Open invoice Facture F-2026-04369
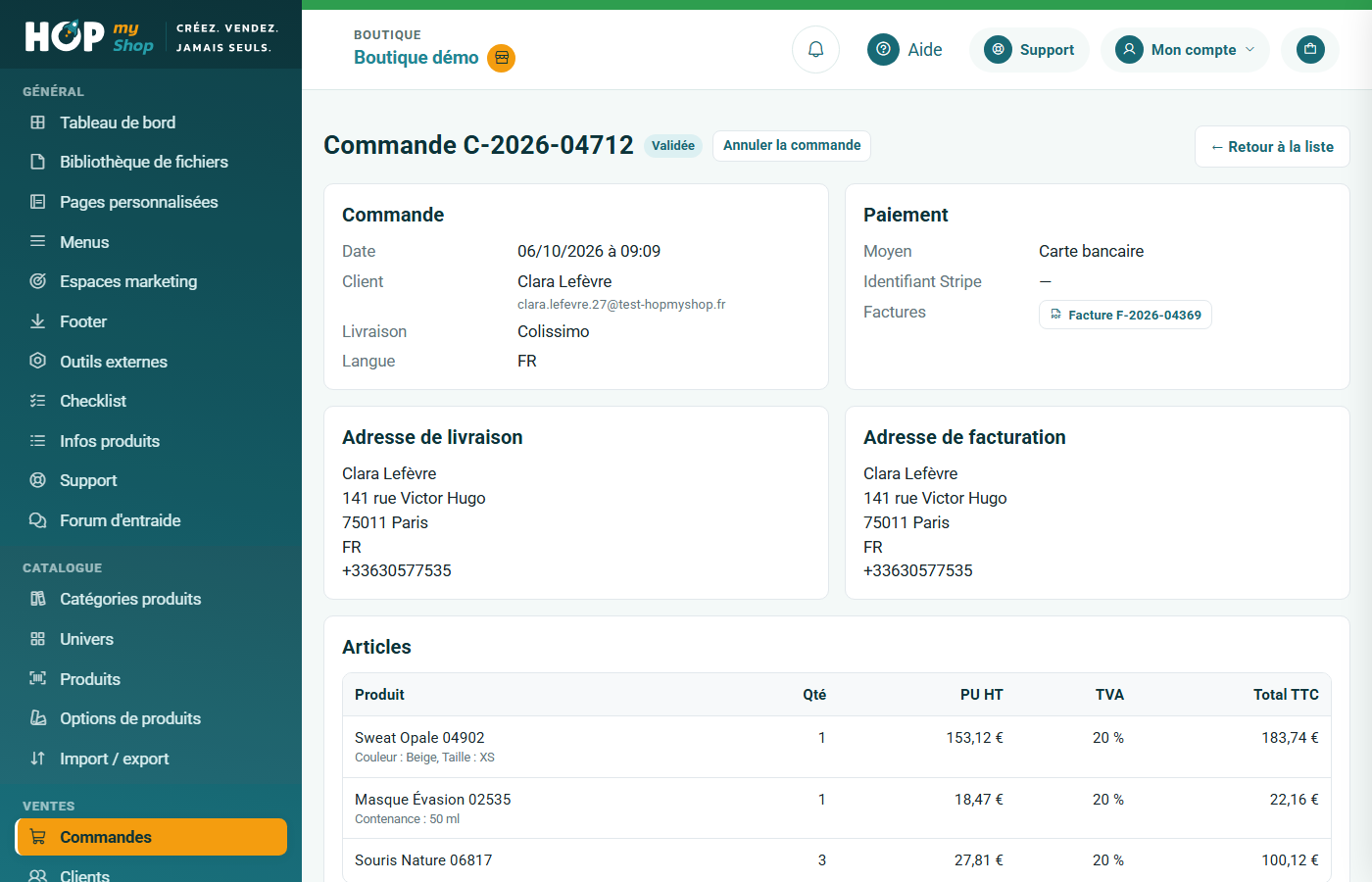Viewport: 1372px width, 882px height. click(x=1125, y=315)
